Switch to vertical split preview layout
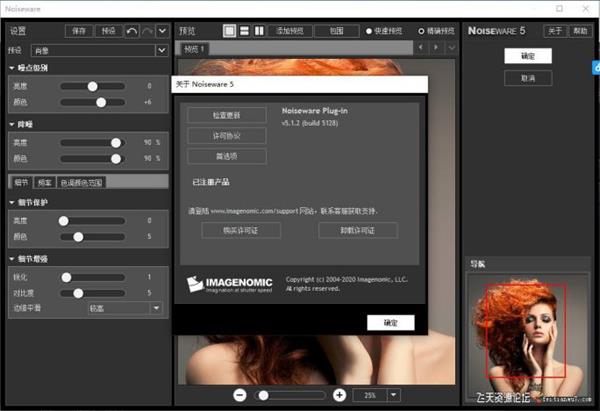This screenshot has width=600, height=411. (259, 31)
